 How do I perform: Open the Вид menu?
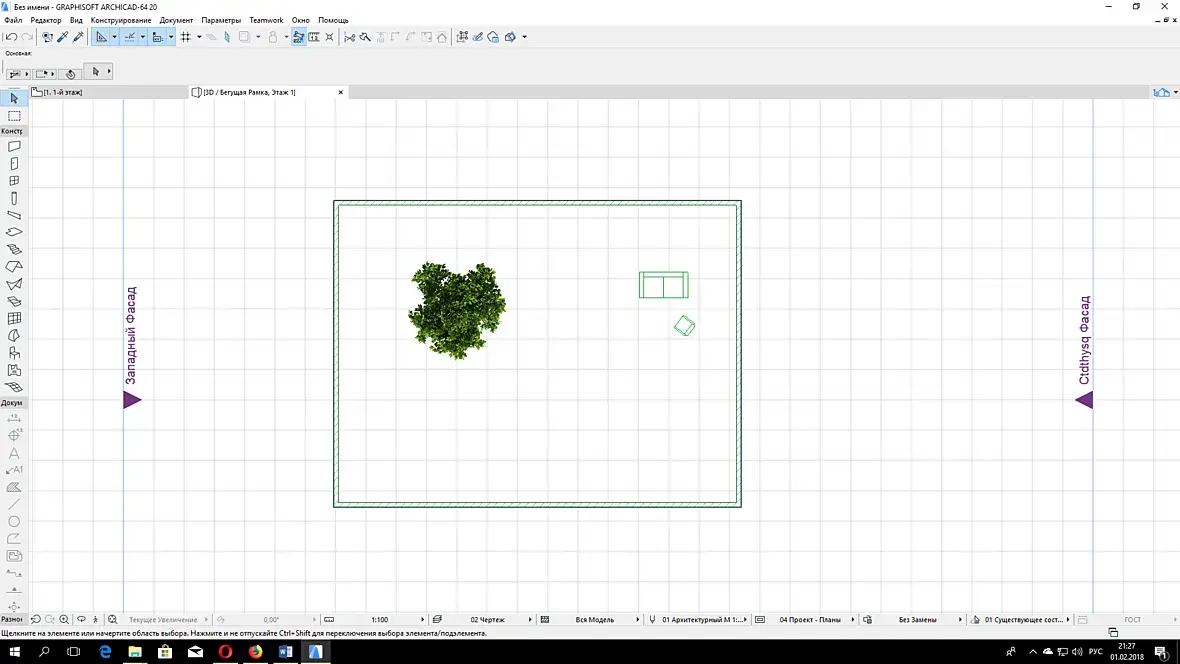pyautogui.click(x=76, y=20)
